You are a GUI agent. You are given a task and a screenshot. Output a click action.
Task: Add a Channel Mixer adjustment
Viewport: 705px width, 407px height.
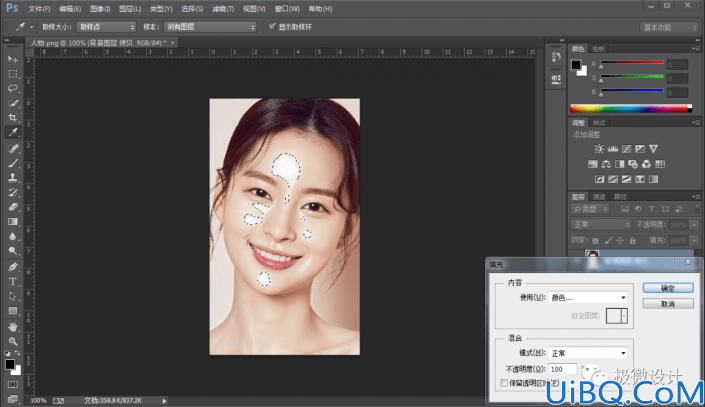pyautogui.click(x=647, y=164)
